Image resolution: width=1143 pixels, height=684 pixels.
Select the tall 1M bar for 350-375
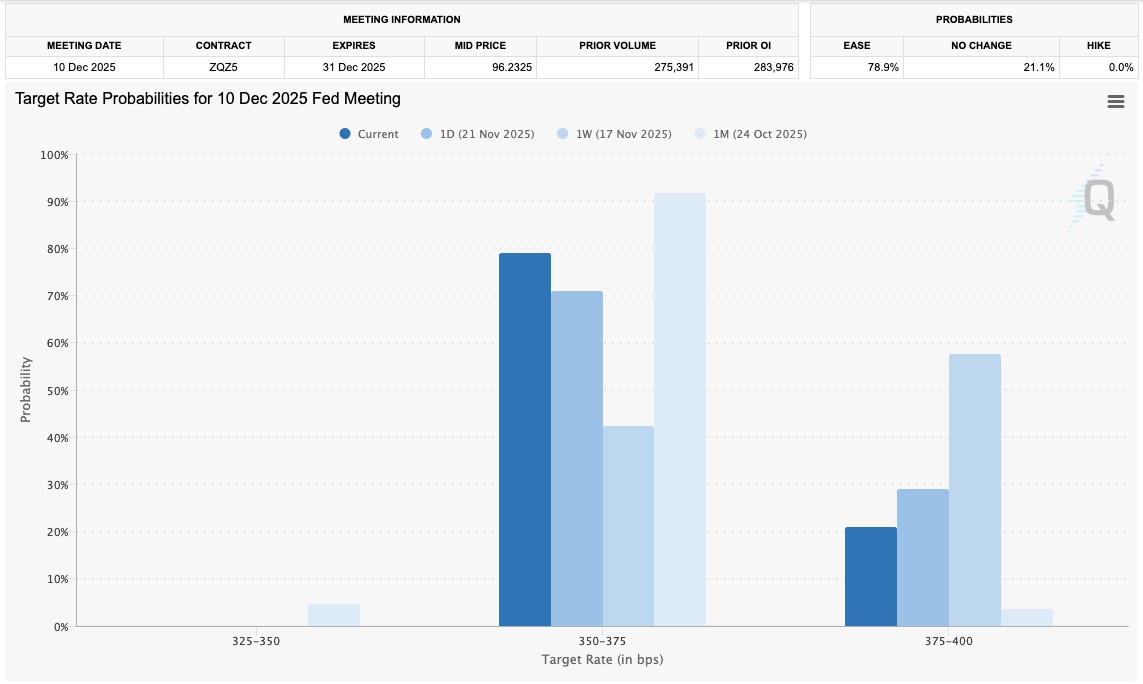tap(679, 410)
